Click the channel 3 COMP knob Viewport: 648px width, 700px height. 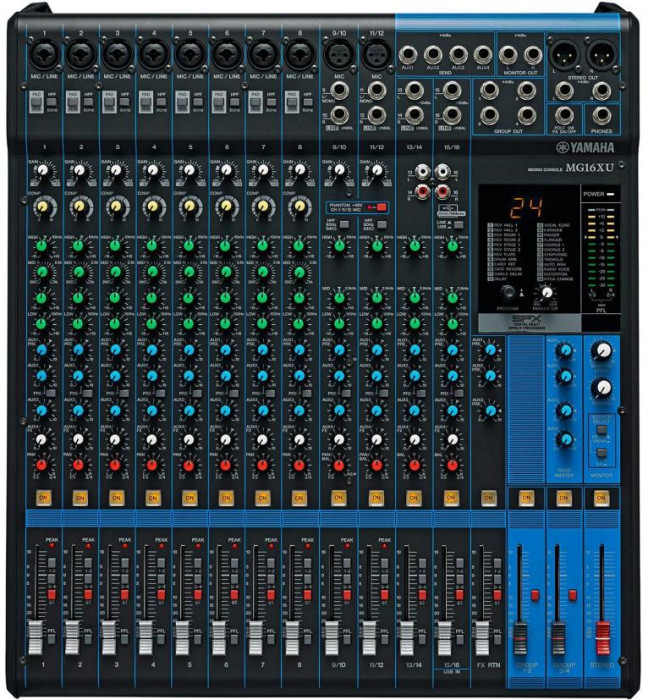(115, 207)
